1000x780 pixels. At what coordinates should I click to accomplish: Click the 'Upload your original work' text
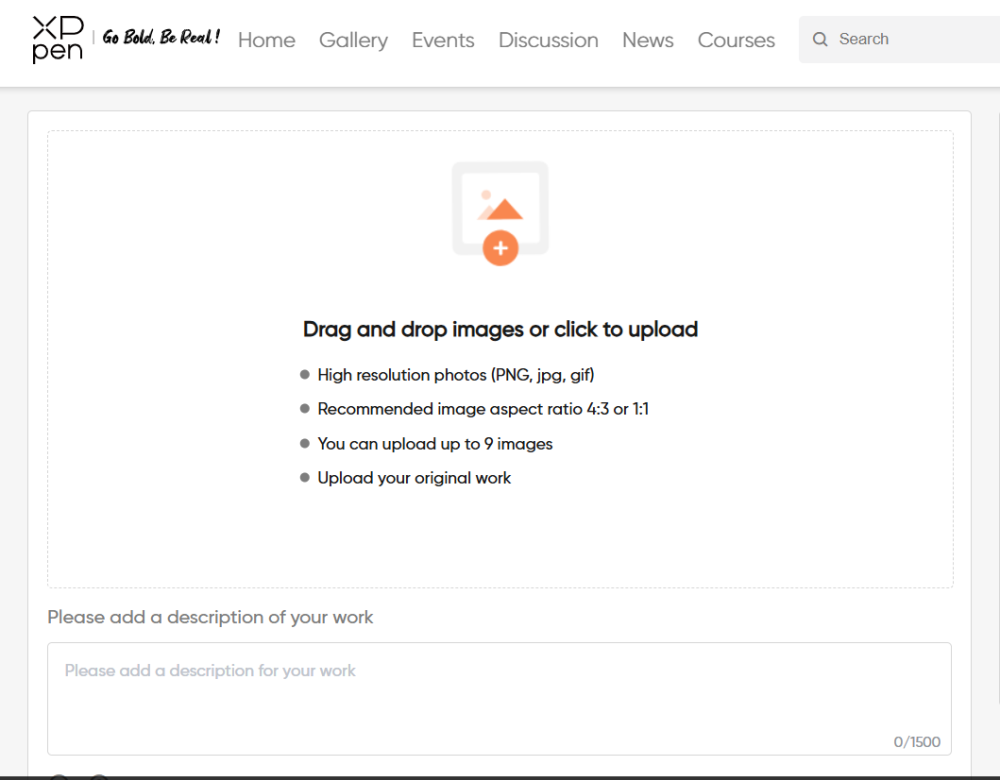click(414, 478)
